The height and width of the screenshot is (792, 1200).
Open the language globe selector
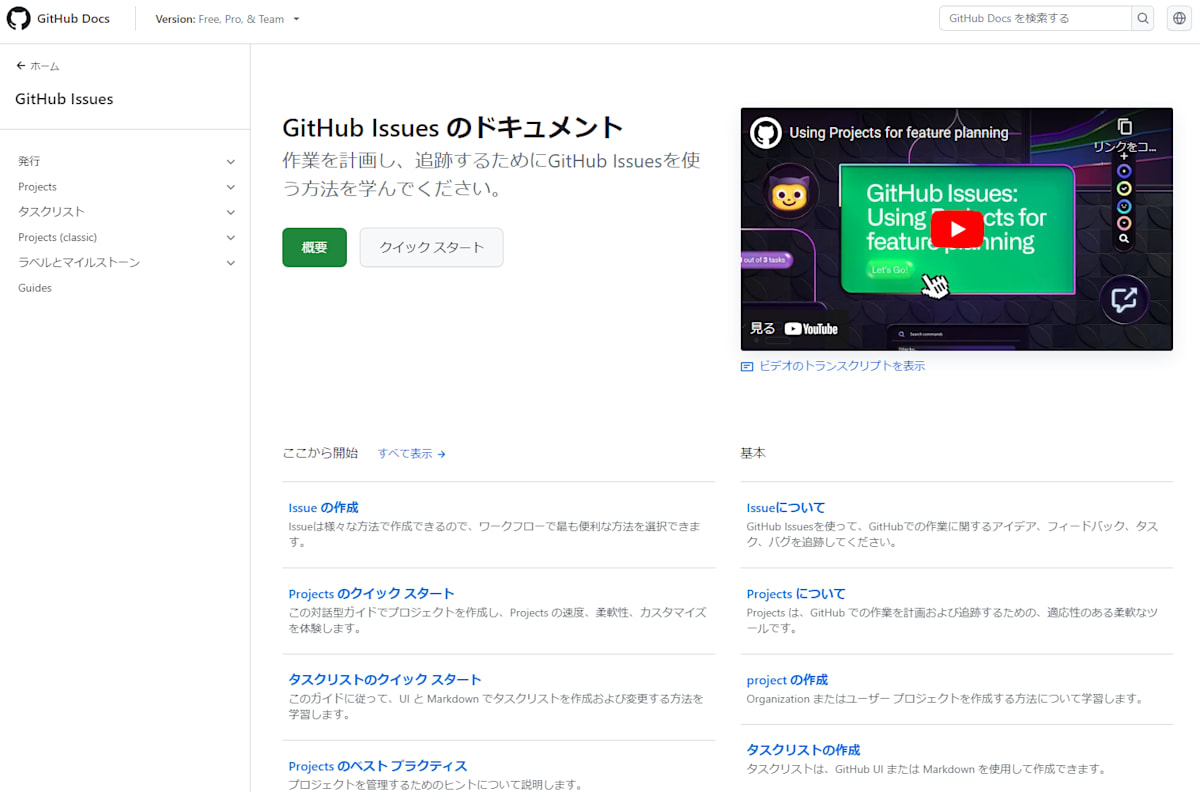pyautogui.click(x=1179, y=18)
